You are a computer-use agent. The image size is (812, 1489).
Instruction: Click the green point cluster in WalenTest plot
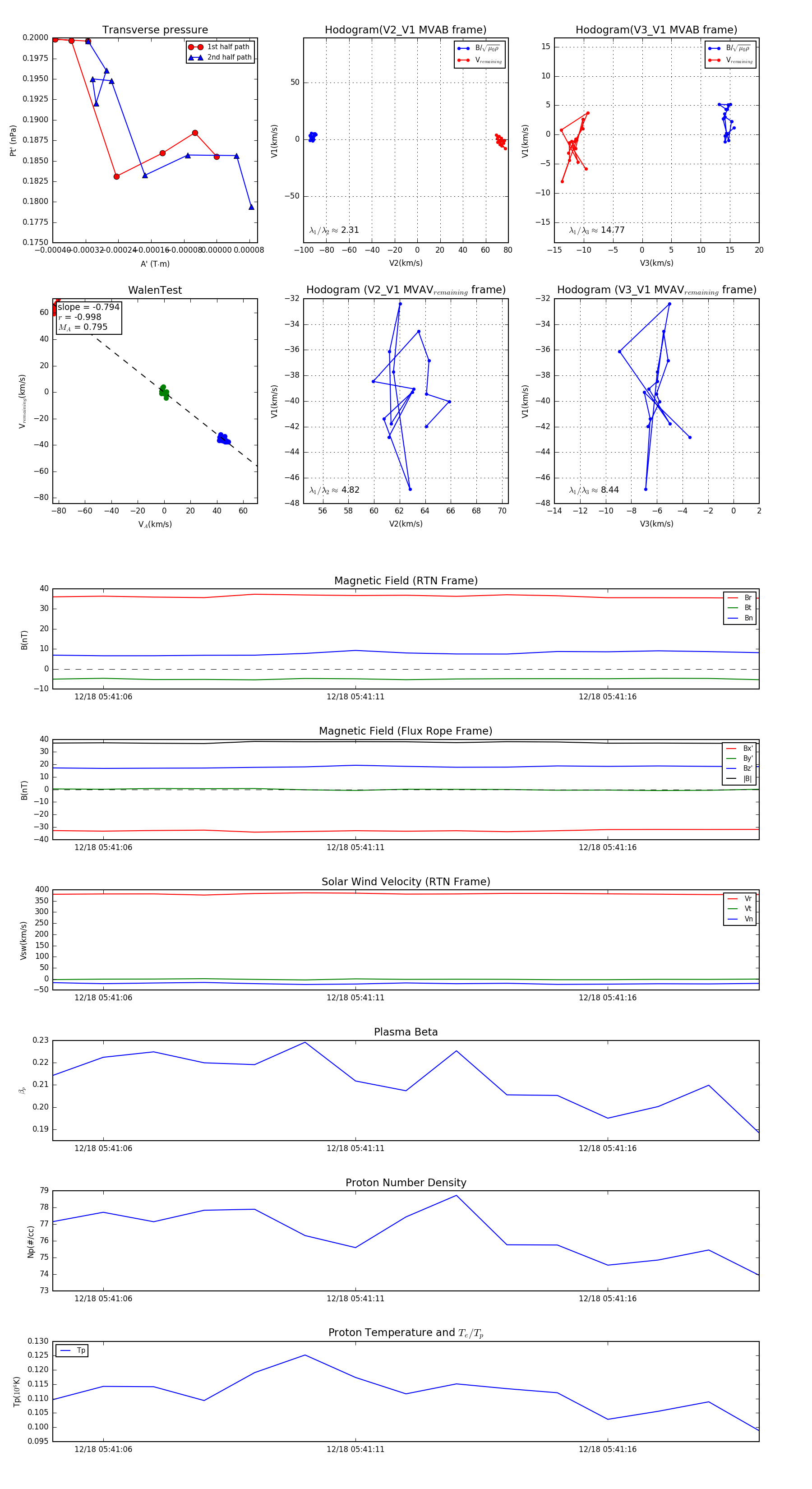(164, 392)
